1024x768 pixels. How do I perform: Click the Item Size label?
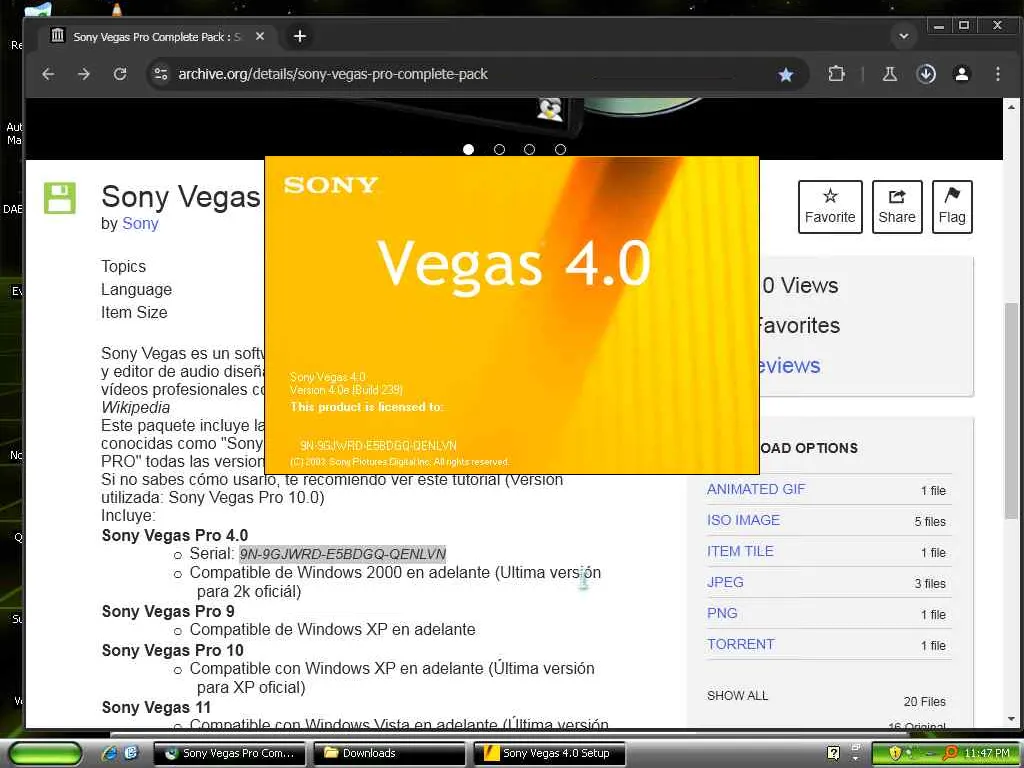point(134,313)
